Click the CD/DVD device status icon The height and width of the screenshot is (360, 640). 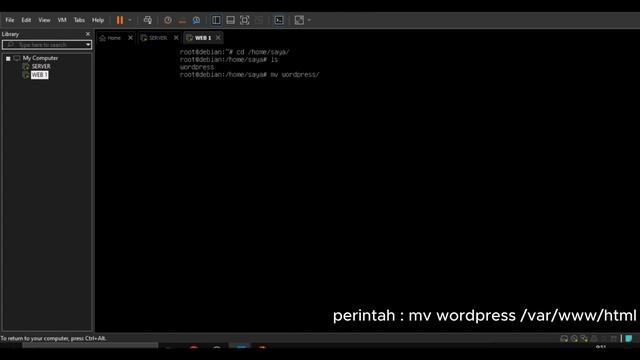coord(574,339)
